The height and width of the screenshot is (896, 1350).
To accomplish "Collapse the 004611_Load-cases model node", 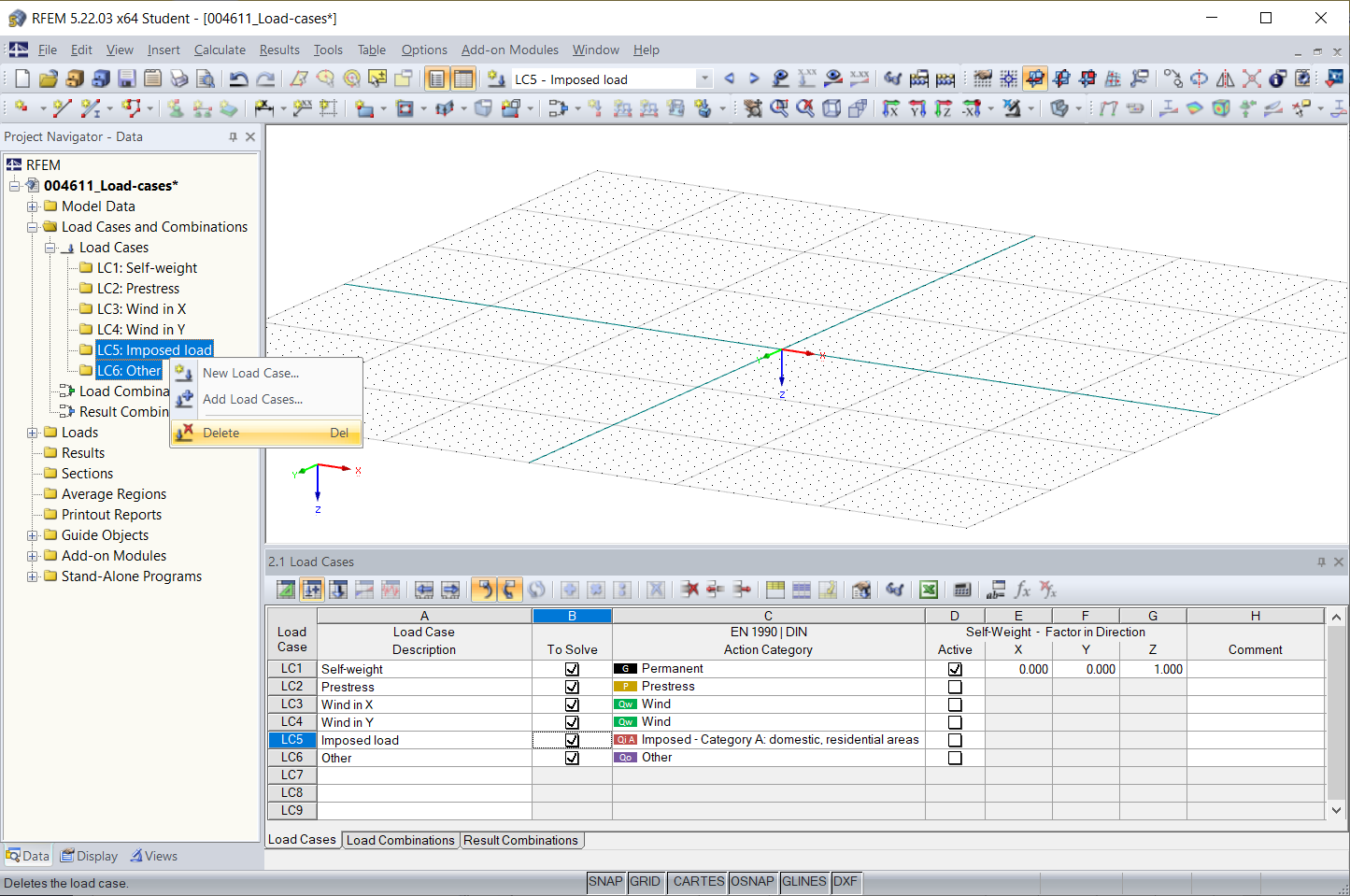I will coord(14,186).
